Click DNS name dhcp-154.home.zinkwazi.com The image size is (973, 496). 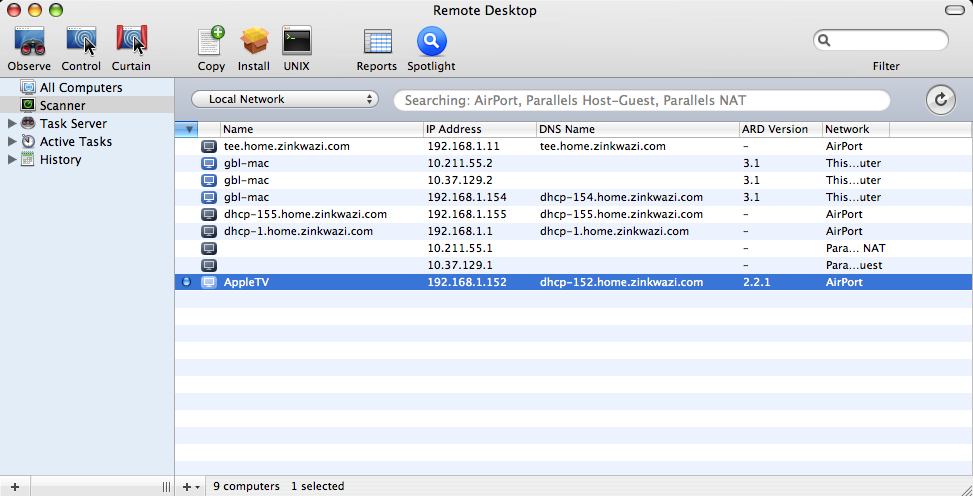(621, 197)
